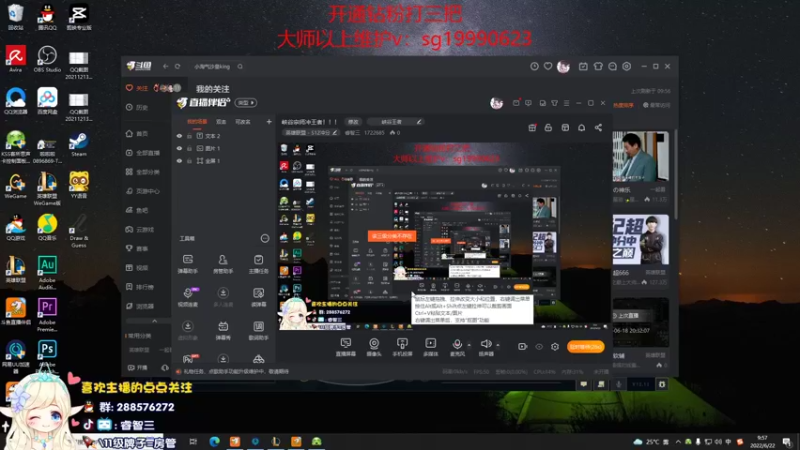
Task: Mute the 扬声器 speaker
Action: (486, 344)
